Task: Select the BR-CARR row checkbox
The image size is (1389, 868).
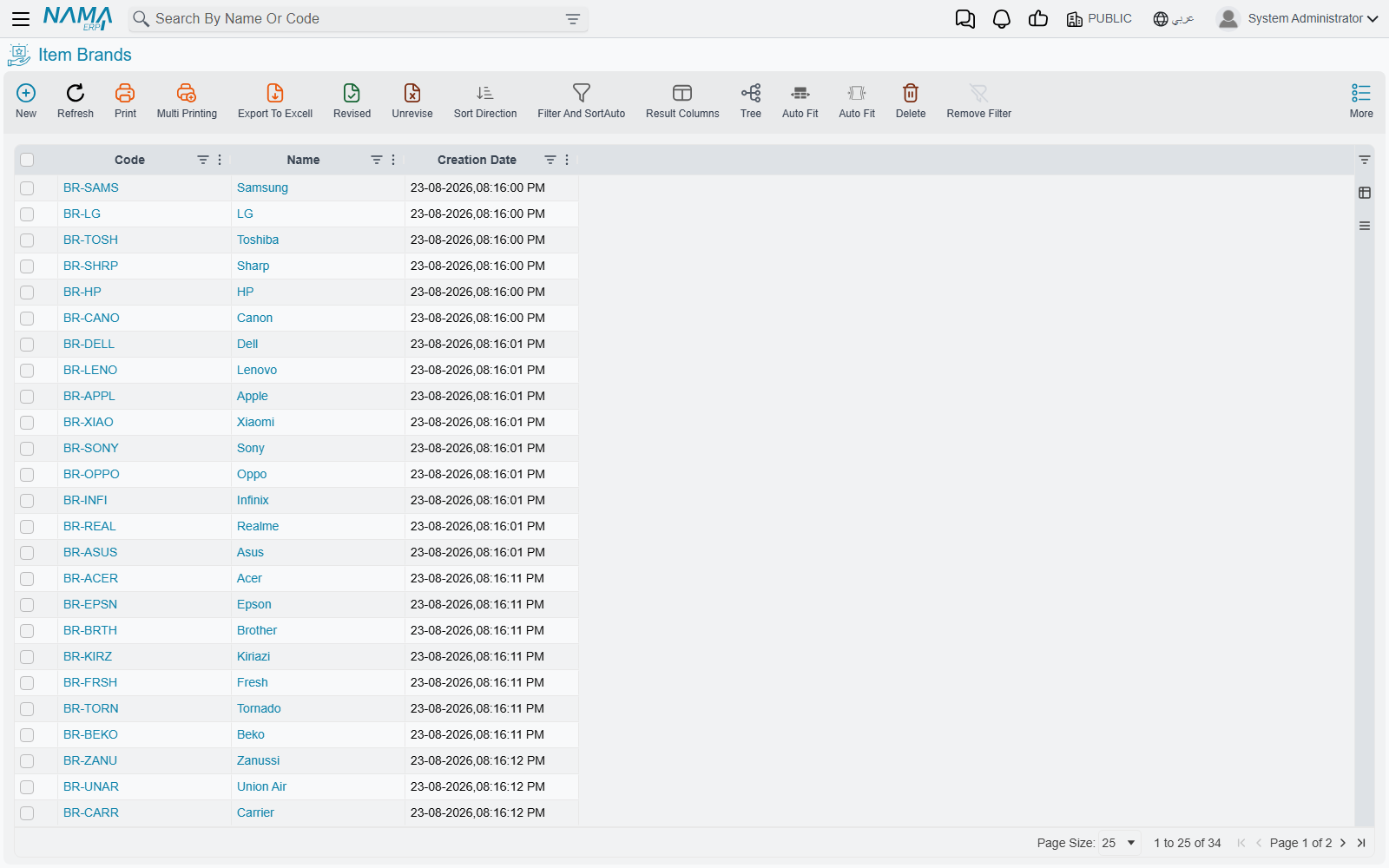Action: tap(27, 813)
